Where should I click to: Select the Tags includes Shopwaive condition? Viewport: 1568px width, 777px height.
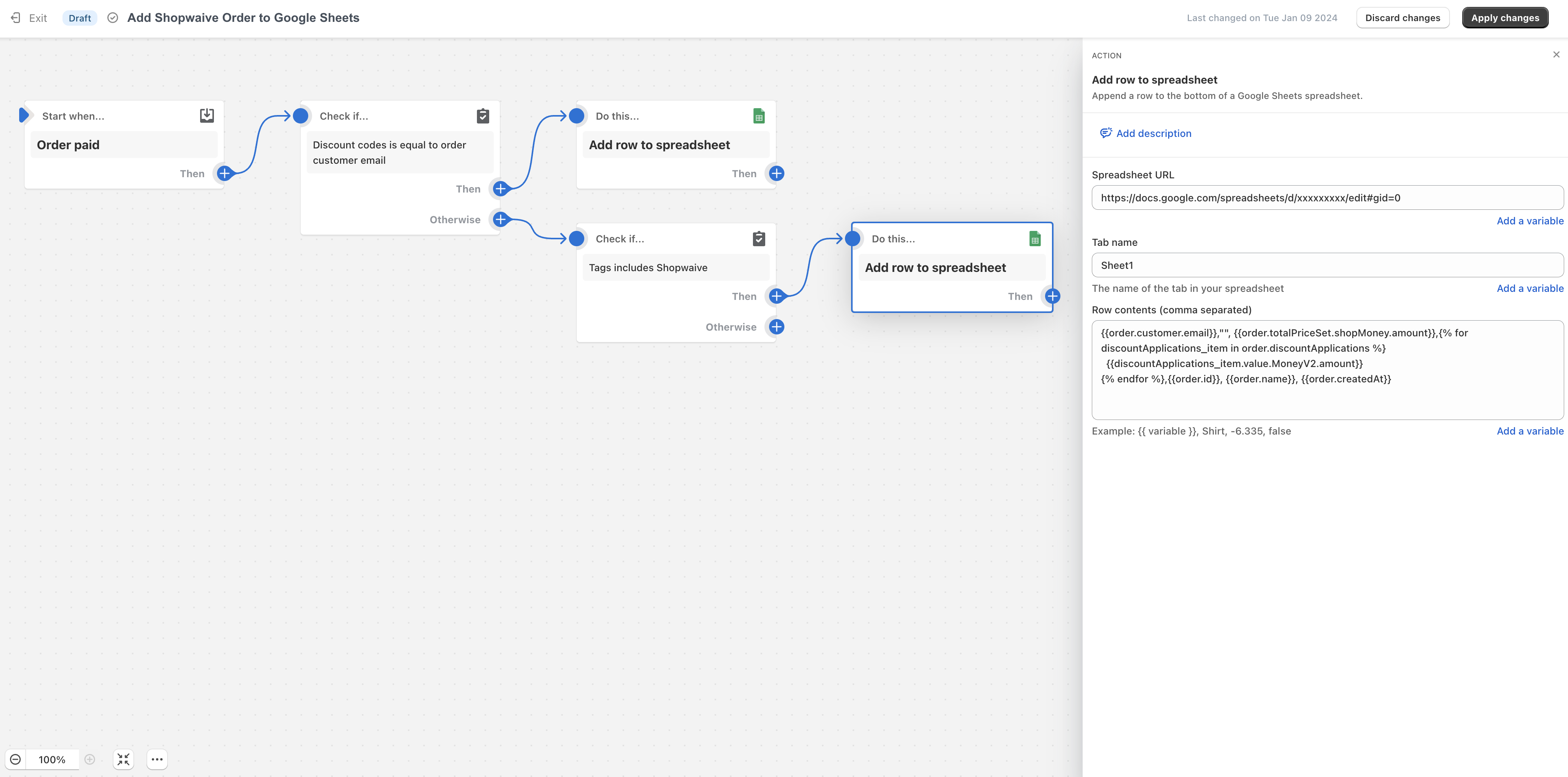click(676, 268)
